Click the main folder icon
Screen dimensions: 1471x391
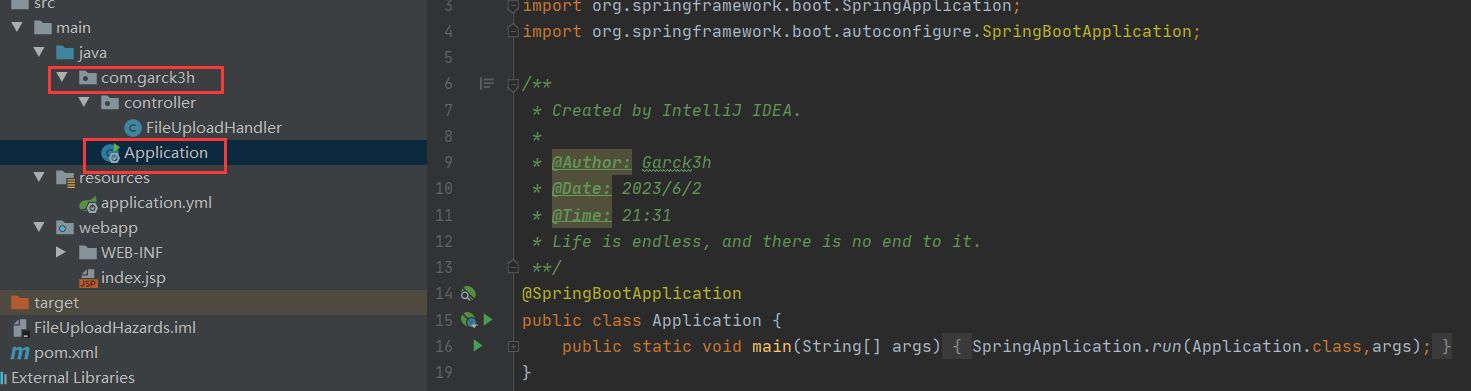(x=43, y=28)
